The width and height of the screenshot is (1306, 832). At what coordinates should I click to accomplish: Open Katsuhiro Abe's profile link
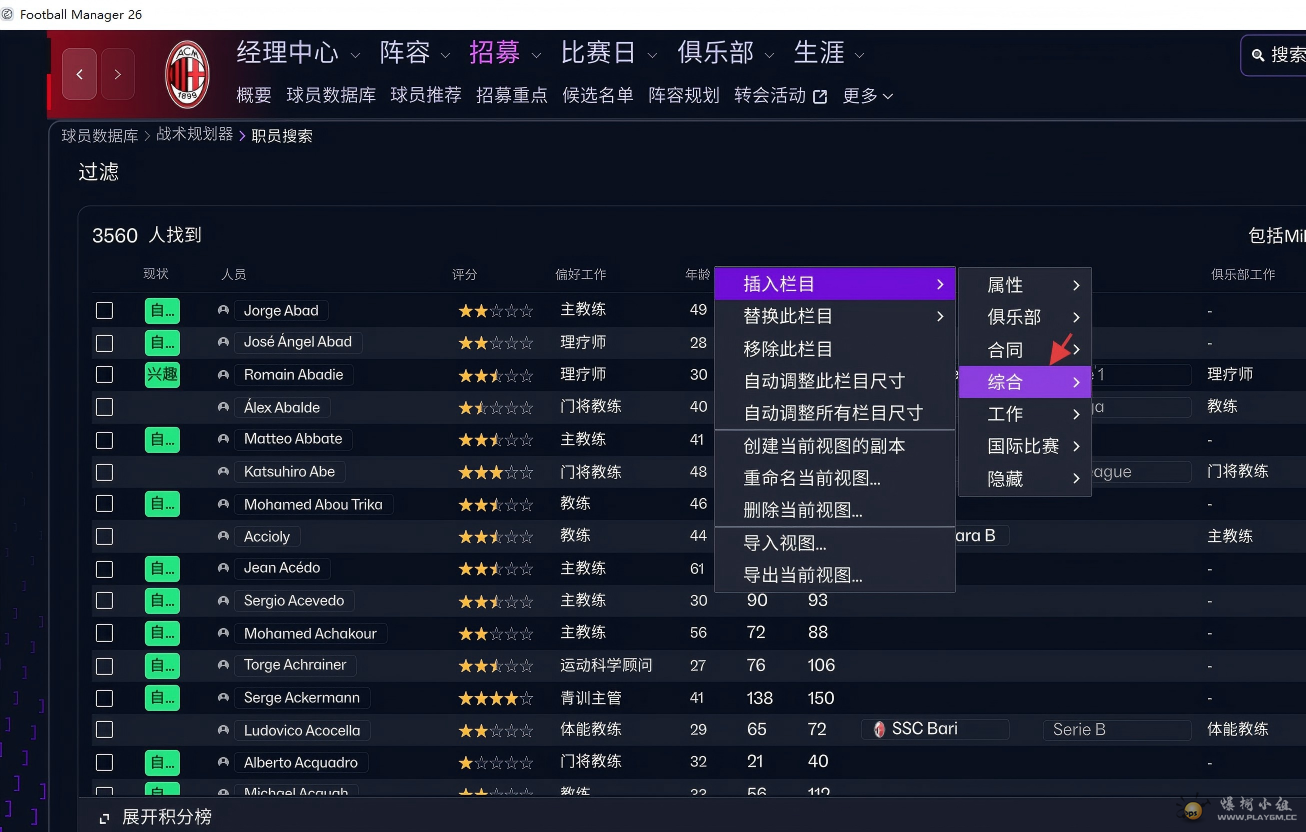289,471
